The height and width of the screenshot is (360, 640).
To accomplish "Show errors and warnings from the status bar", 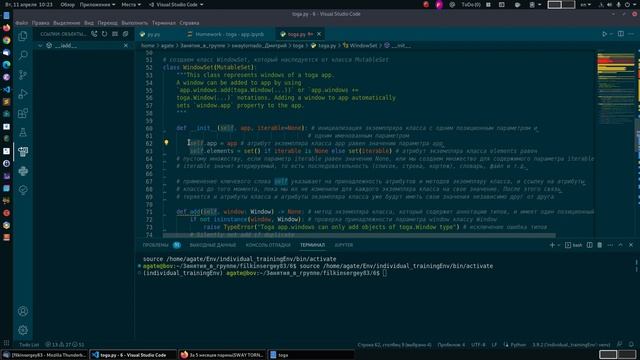I will tap(64, 345).
